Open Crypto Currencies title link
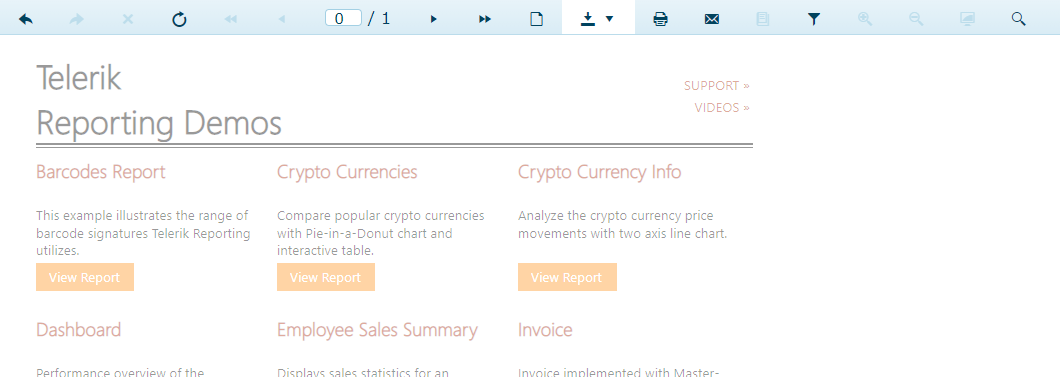Screen dimensions: 1060x377 (347, 172)
